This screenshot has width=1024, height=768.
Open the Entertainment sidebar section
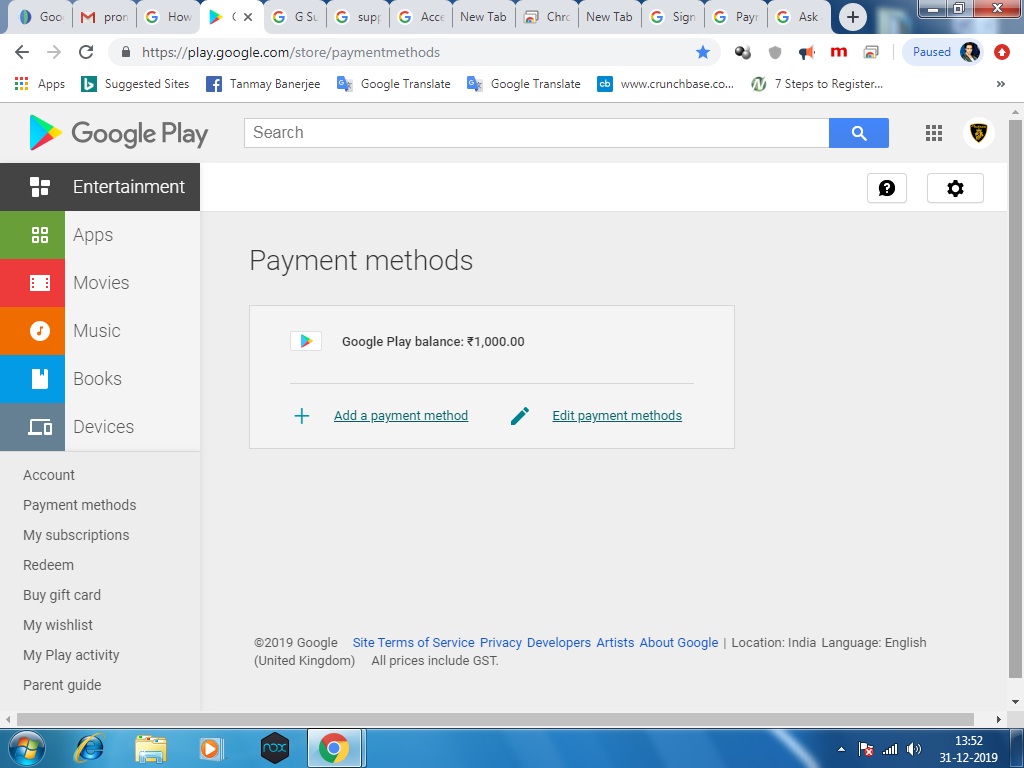[100, 187]
